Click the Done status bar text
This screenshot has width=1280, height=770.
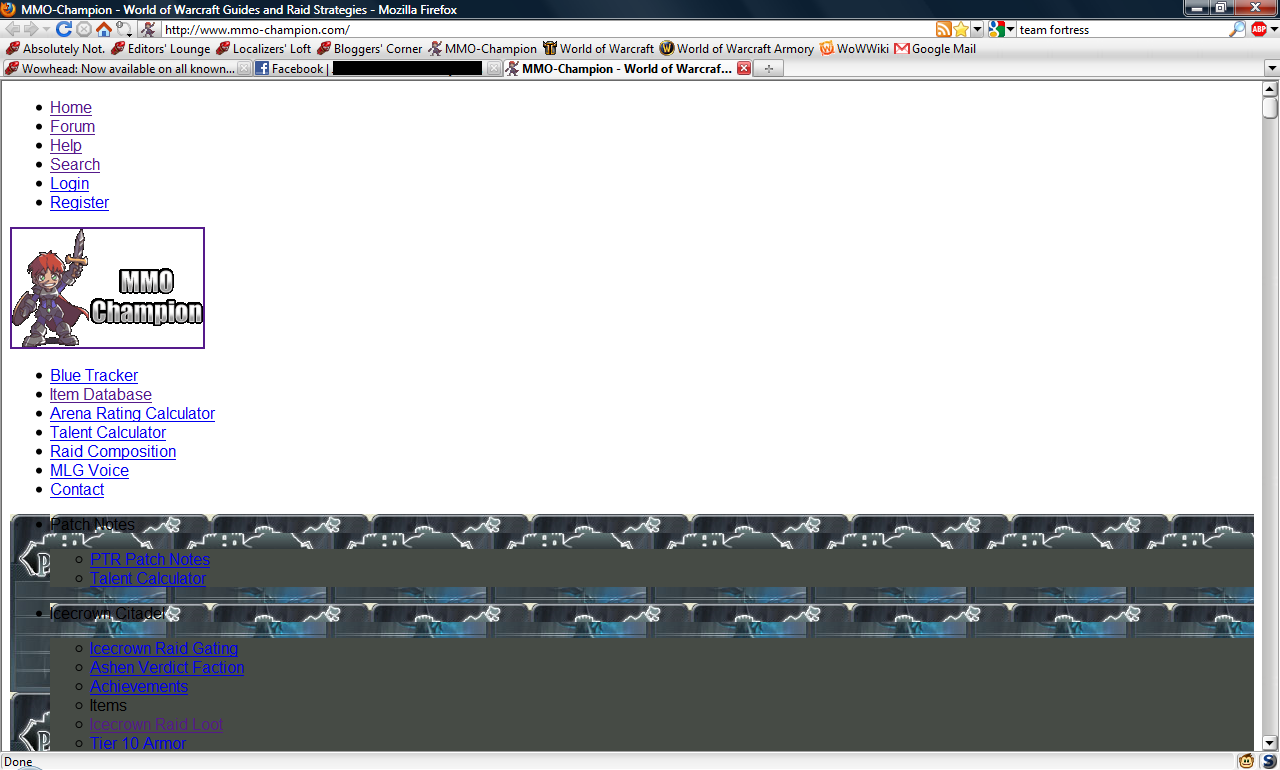(x=18, y=762)
